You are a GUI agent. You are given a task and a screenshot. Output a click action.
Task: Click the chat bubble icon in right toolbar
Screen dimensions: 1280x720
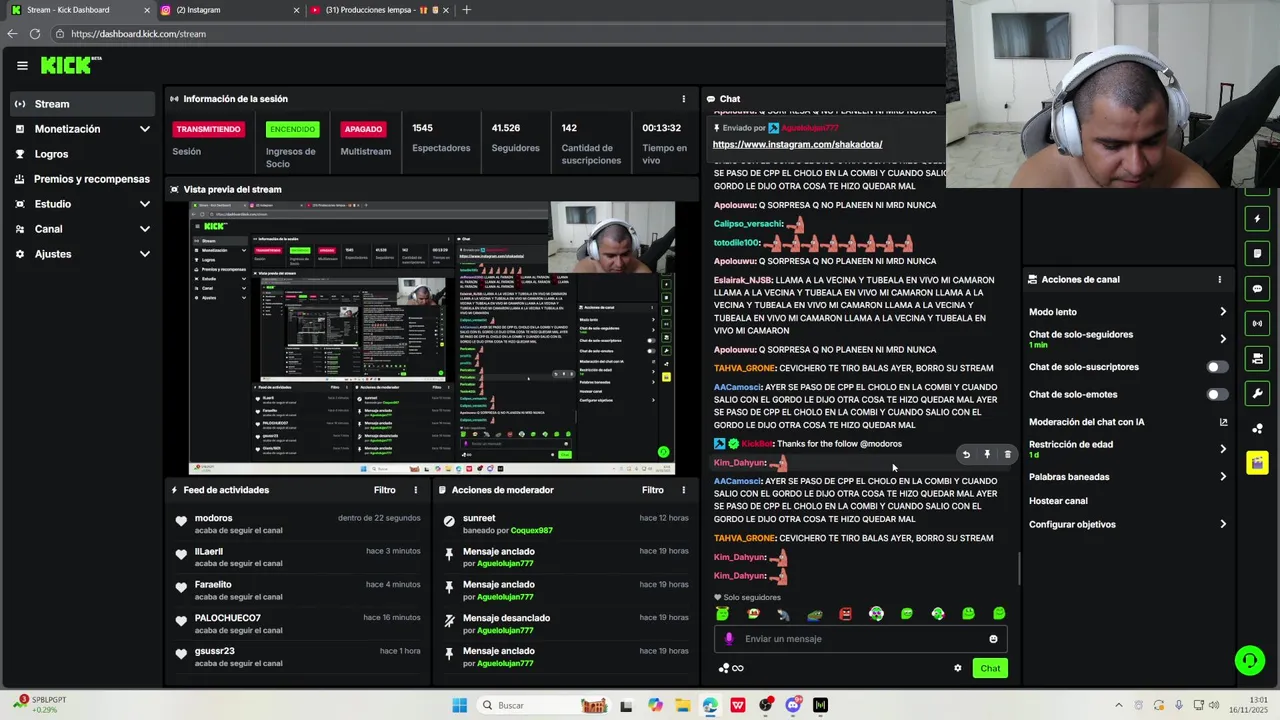(x=1257, y=289)
